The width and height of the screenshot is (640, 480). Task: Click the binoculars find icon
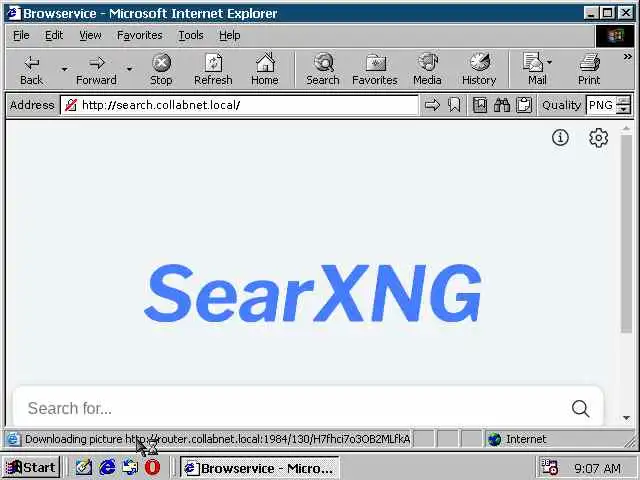pos(502,105)
